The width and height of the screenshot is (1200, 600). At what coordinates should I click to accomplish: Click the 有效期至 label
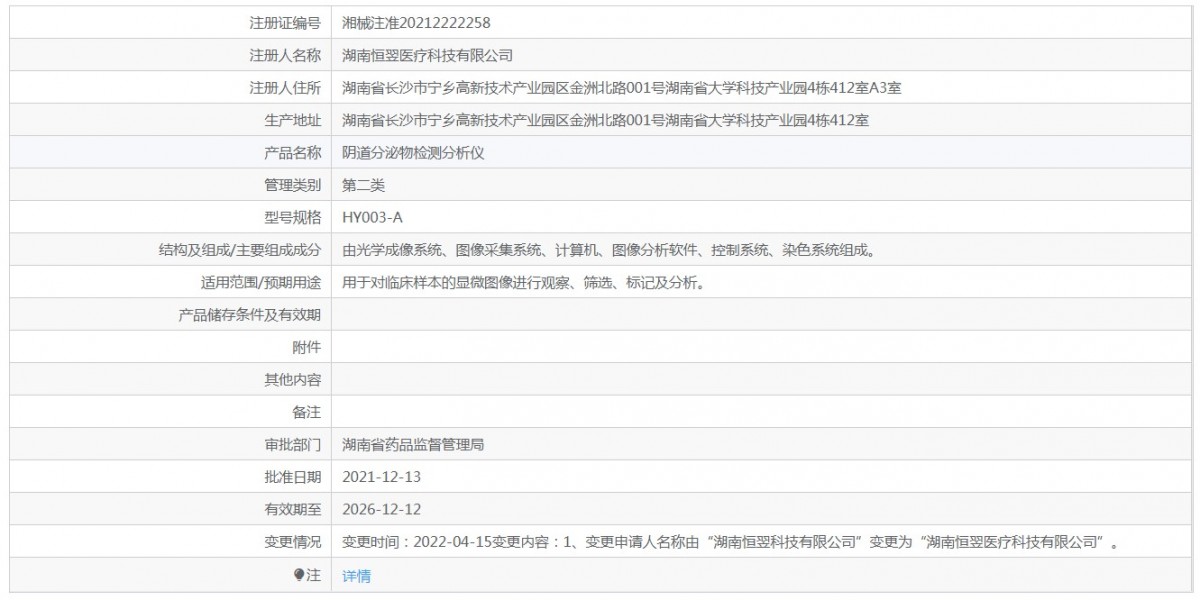292,510
